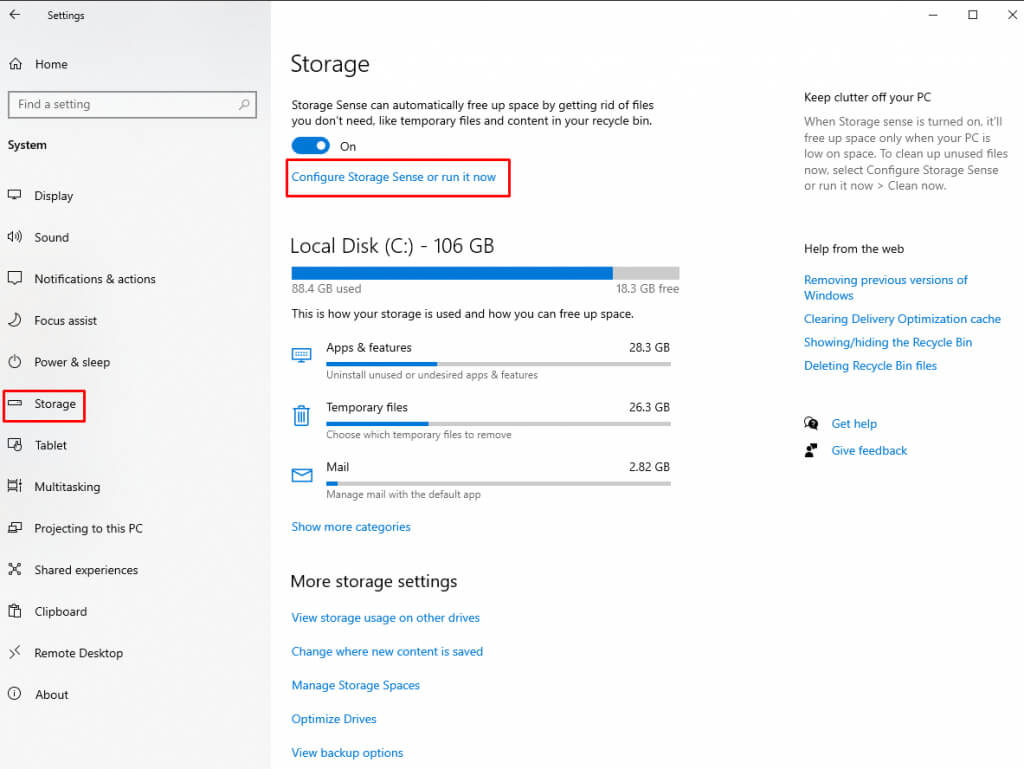Select Remote Desktop in the sidebar

(78, 653)
